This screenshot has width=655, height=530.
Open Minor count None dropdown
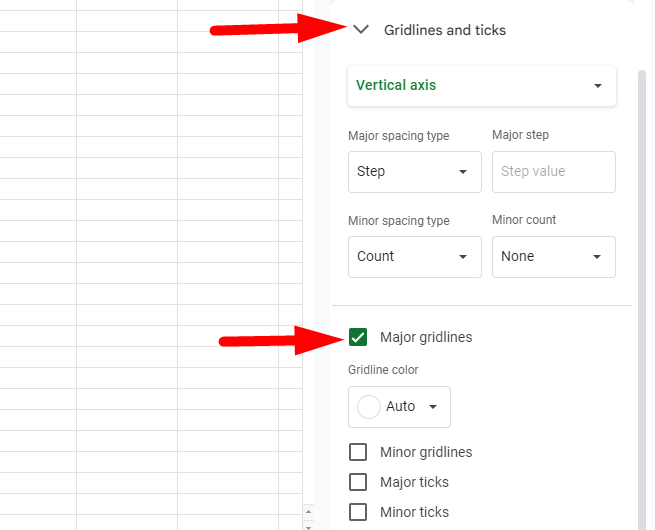pyautogui.click(x=553, y=257)
